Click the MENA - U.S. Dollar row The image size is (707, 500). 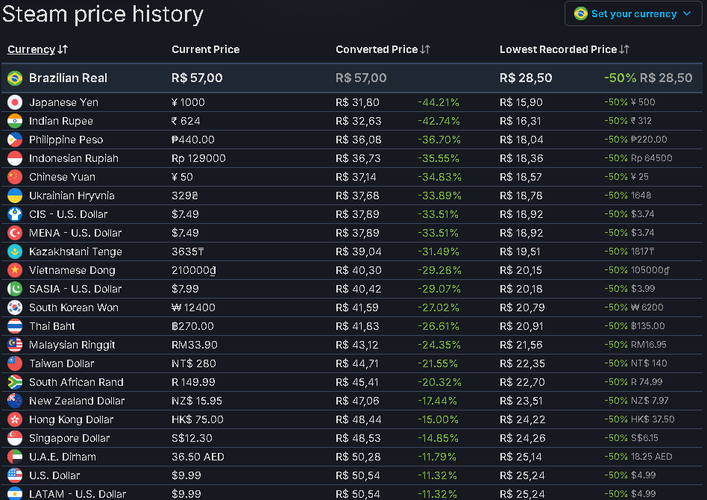352,233
